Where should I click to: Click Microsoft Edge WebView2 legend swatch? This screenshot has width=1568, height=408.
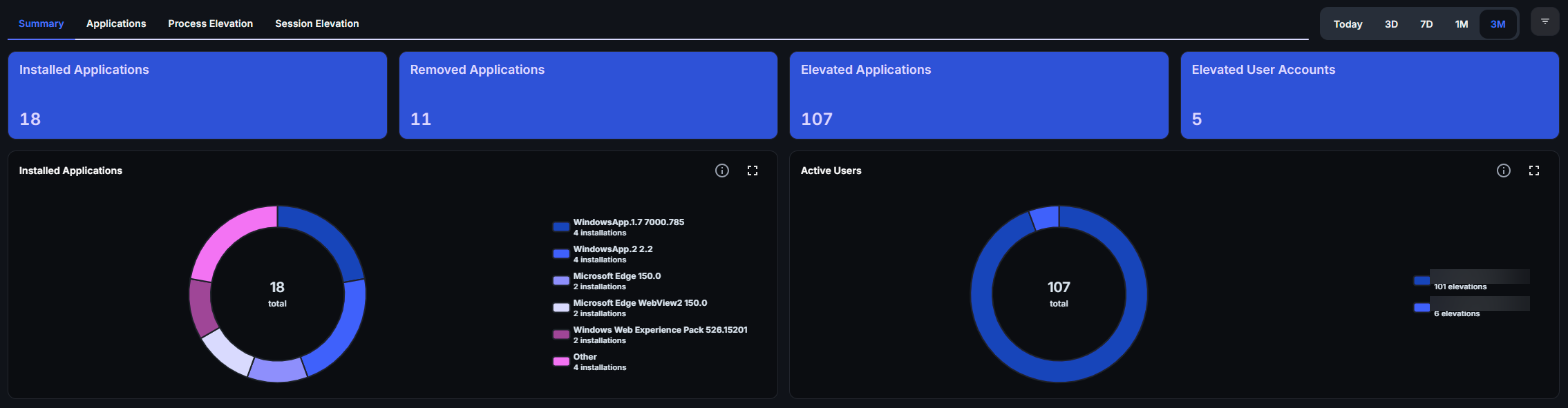tap(560, 308)
